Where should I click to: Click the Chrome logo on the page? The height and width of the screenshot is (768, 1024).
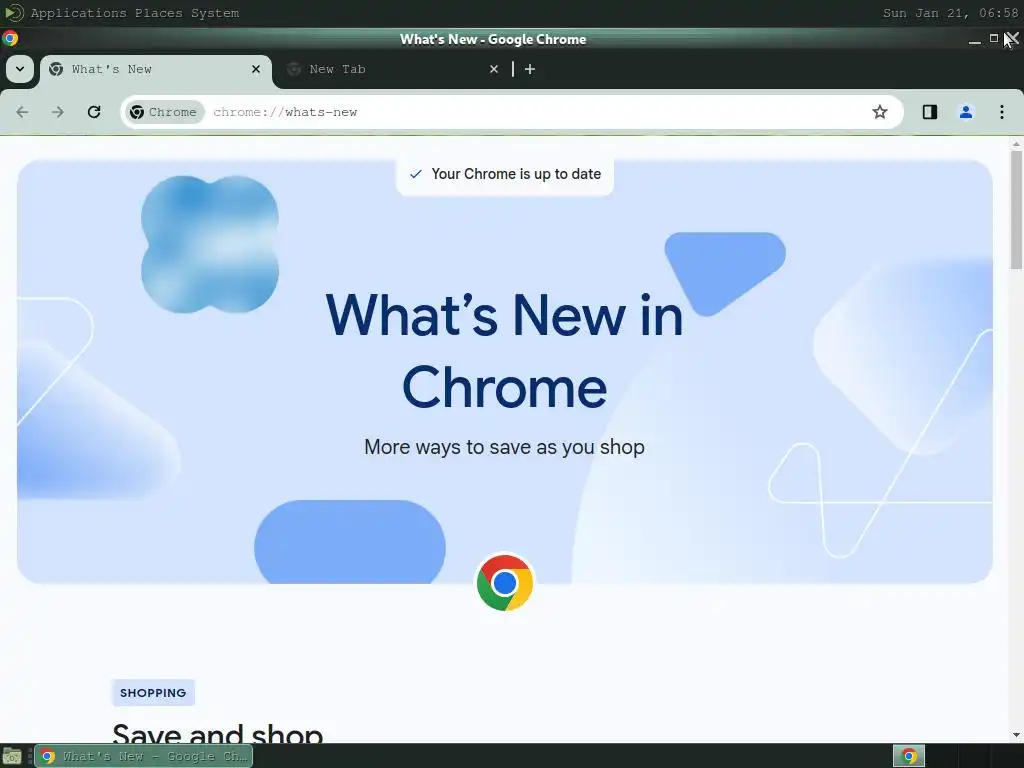505,583
